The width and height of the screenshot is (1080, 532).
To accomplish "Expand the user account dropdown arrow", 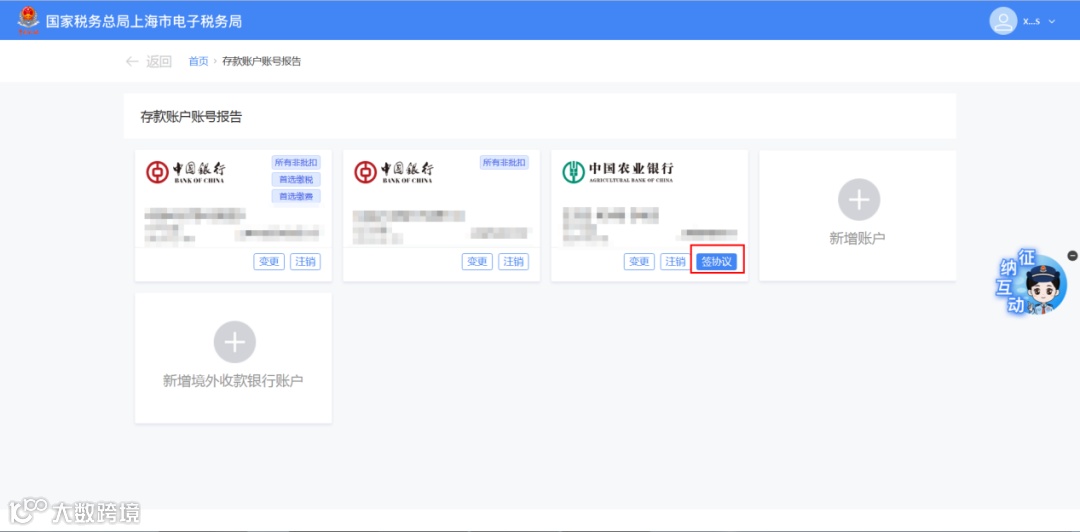I will tap(1052, 21).
